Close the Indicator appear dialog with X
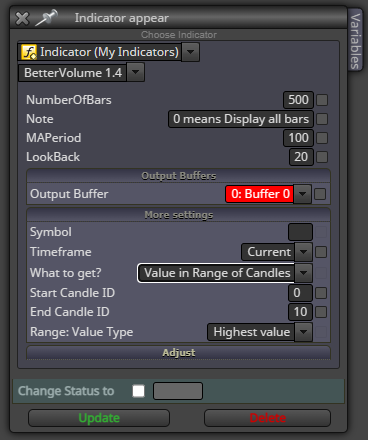The image size is (368, 440). click(22, 18)
